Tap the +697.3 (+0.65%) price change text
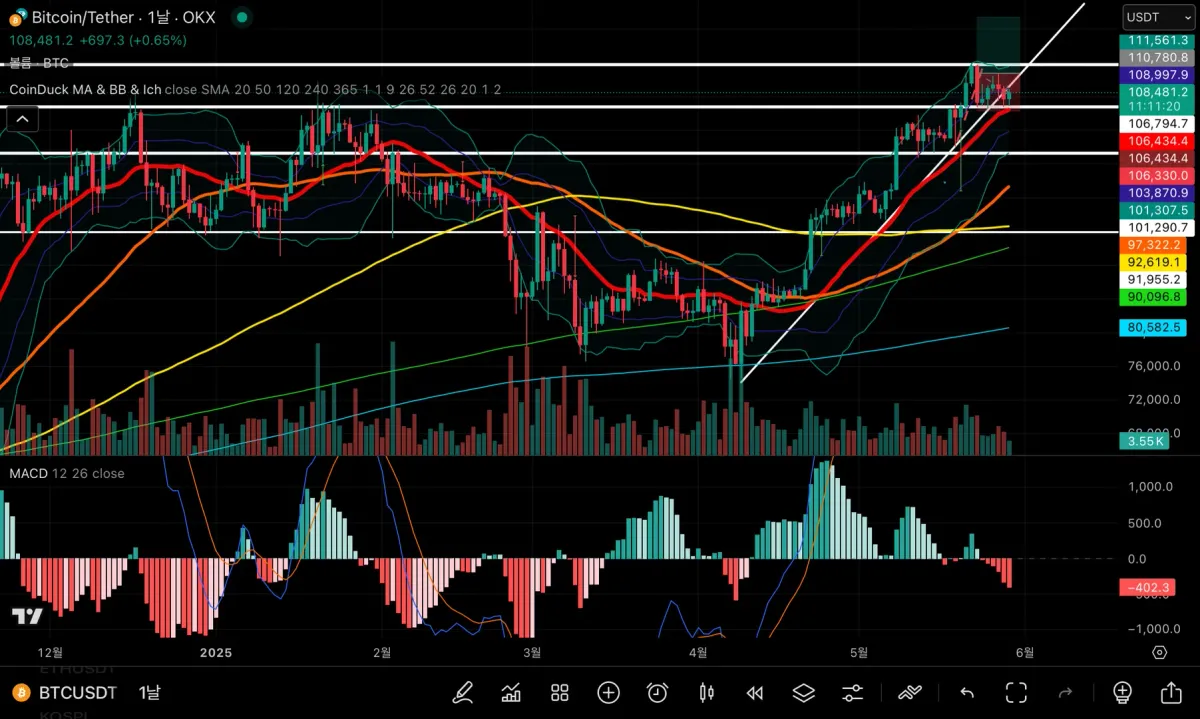 coord(131,40)
